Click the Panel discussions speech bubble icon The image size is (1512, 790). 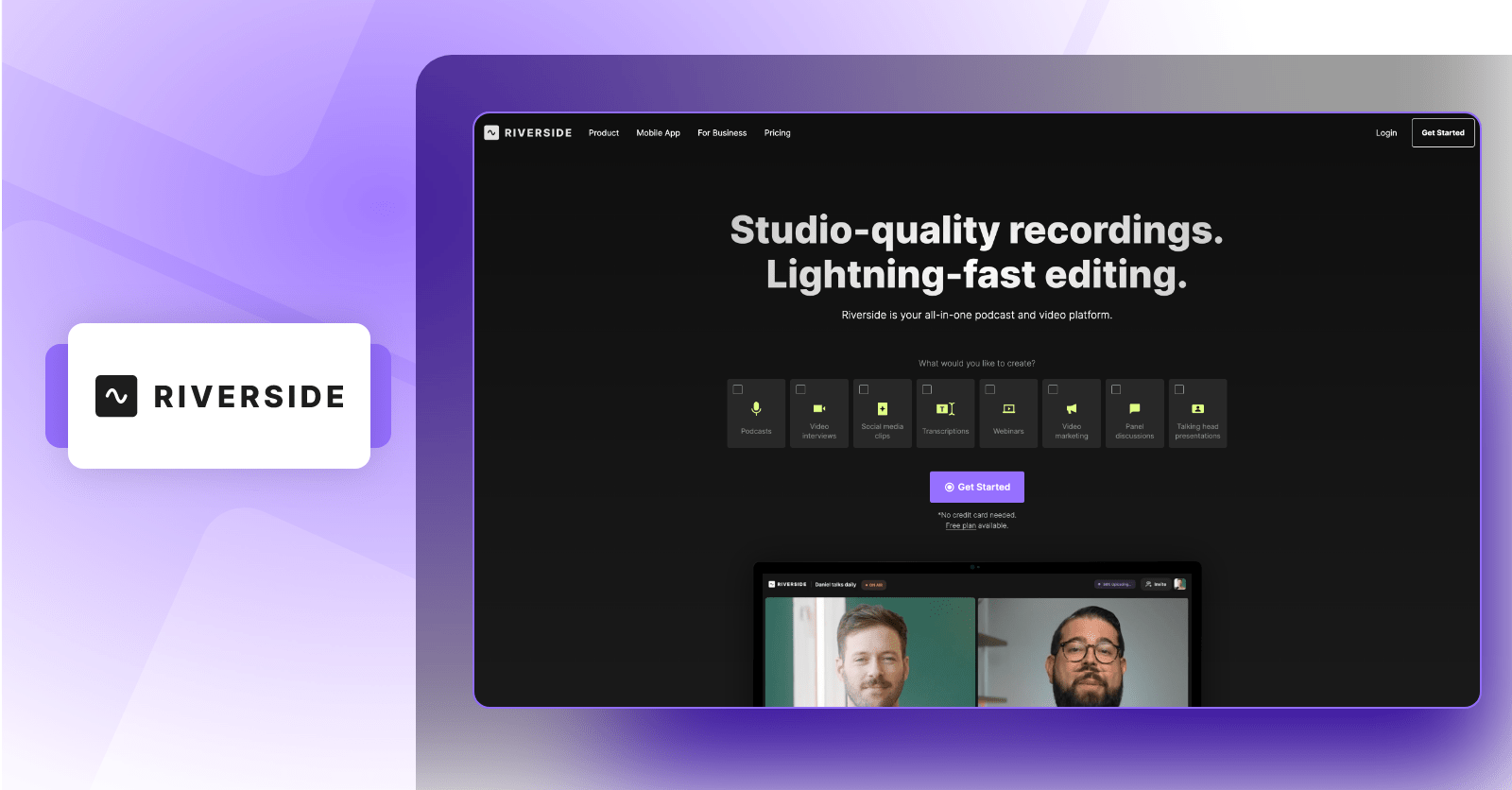tap(1135, 408)
